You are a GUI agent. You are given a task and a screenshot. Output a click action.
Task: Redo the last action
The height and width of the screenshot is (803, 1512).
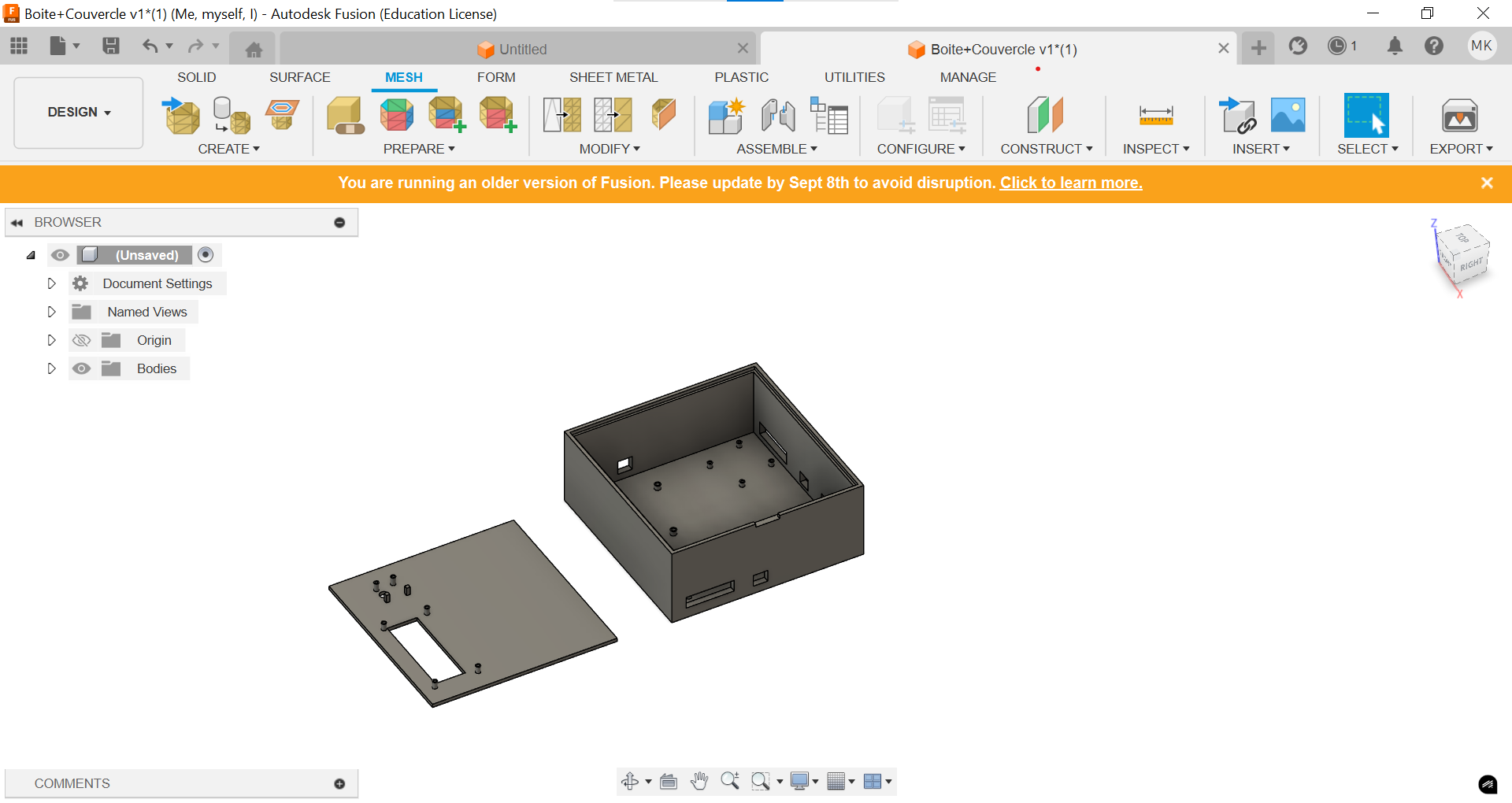(x=195, y=46)
